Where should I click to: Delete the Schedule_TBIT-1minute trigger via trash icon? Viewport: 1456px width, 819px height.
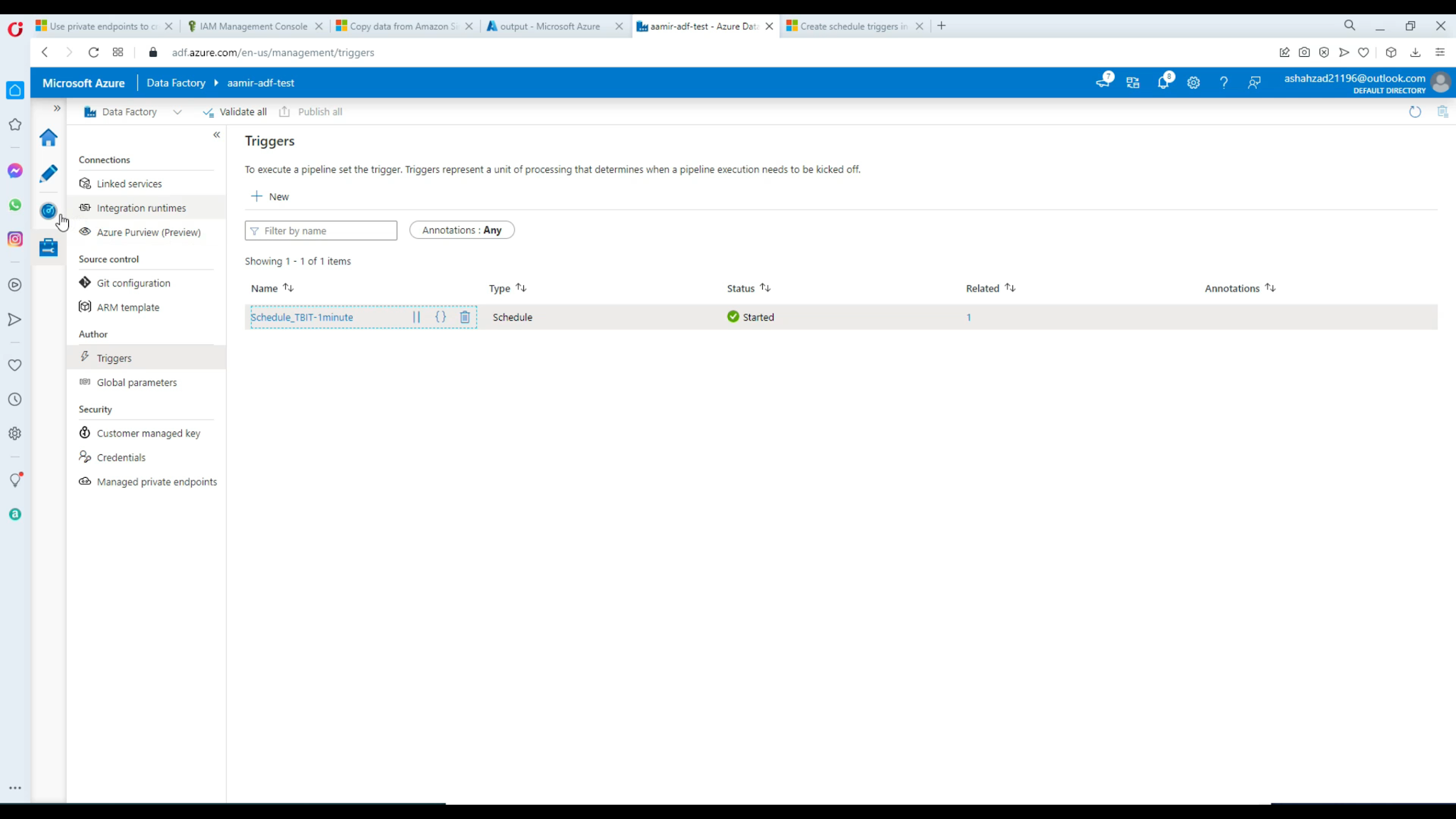465,317
